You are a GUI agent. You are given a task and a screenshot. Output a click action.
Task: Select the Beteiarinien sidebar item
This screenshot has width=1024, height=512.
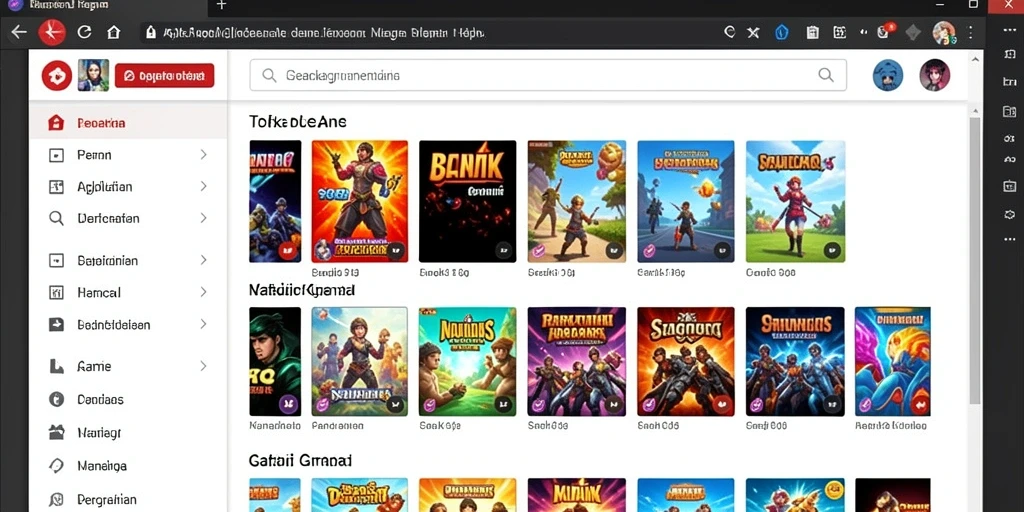click(128, 261)
